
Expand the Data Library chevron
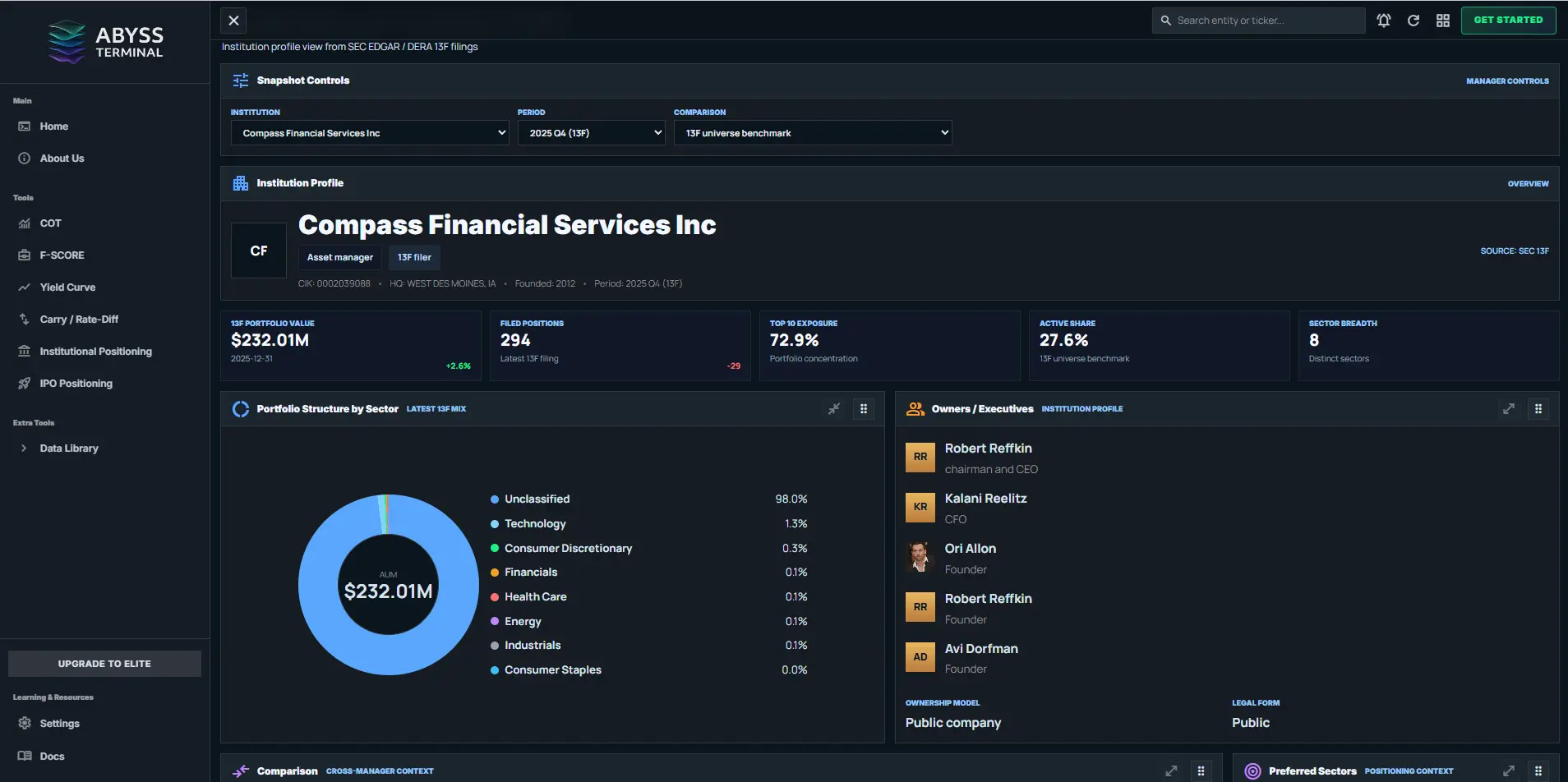point(24,448)
